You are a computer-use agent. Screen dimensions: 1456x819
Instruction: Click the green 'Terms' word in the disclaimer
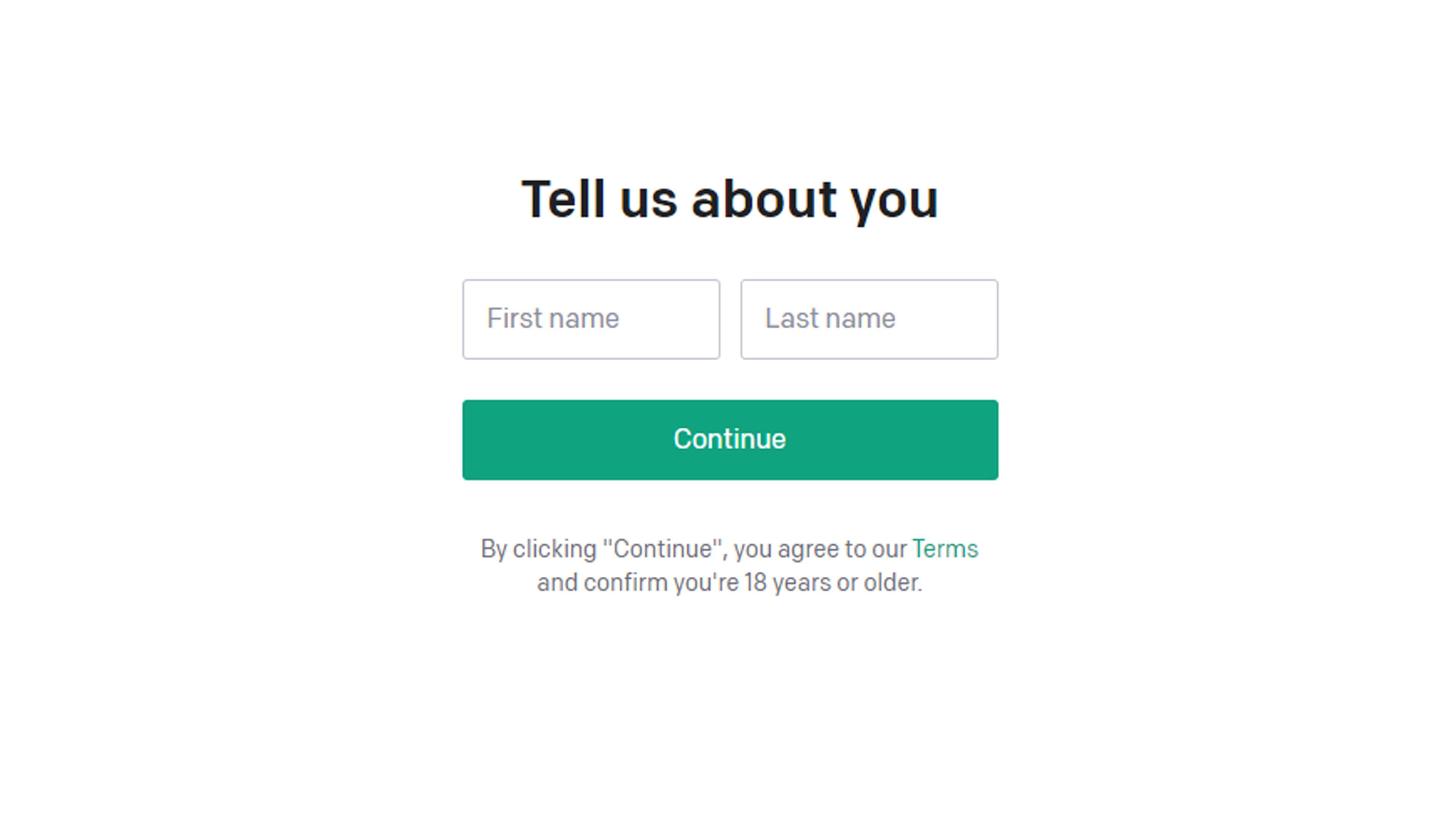945,549
